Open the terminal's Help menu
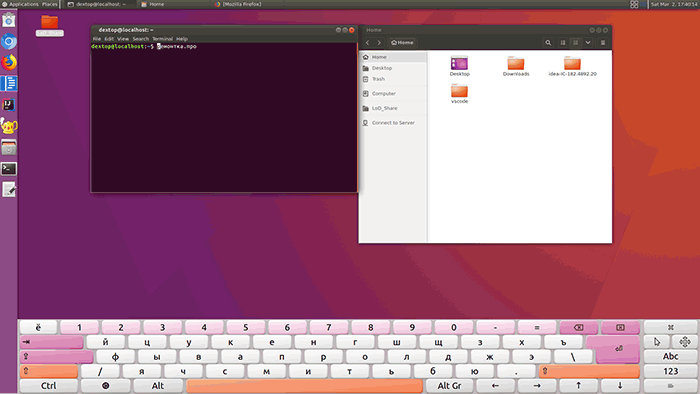This screenshot has width=700, height=394. (182, 39)
